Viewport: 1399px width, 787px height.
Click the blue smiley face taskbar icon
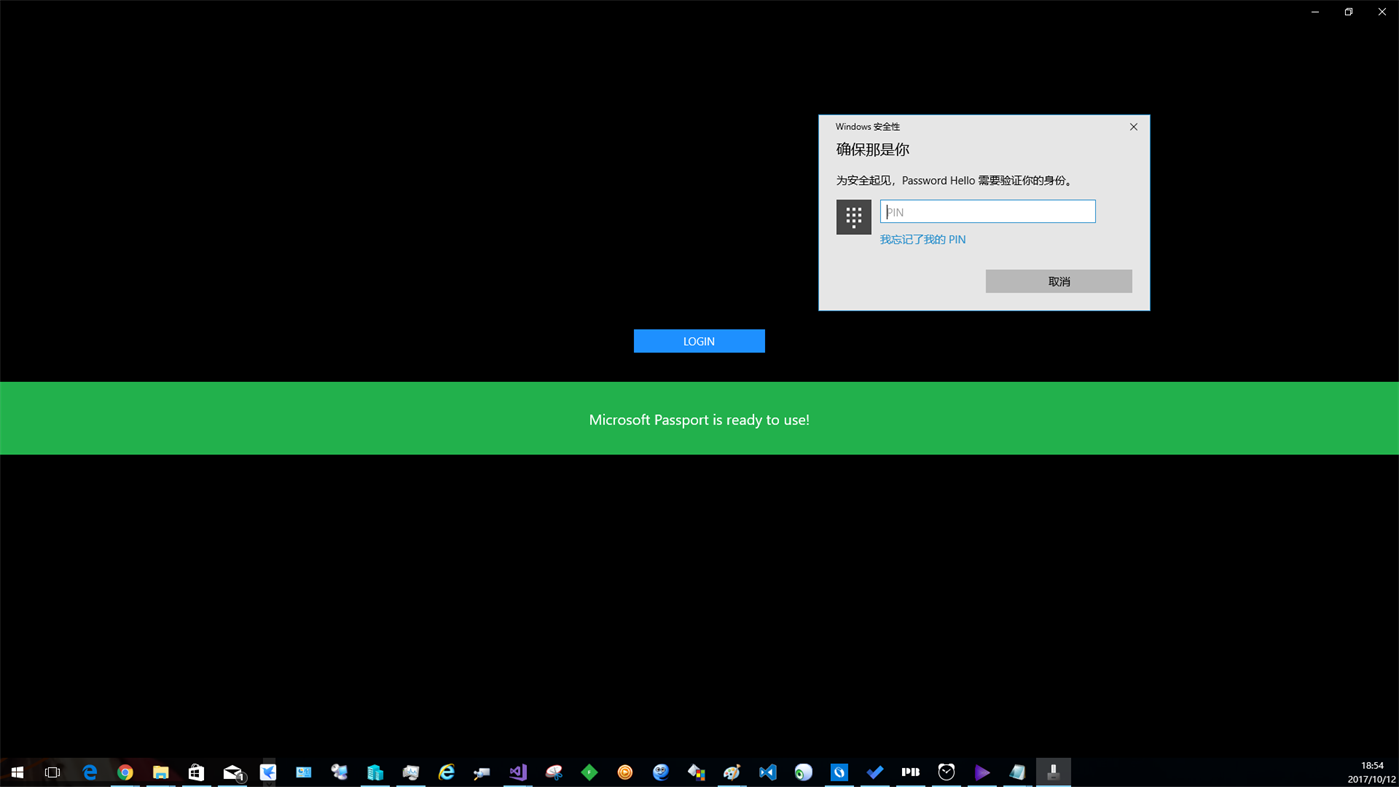661,772
